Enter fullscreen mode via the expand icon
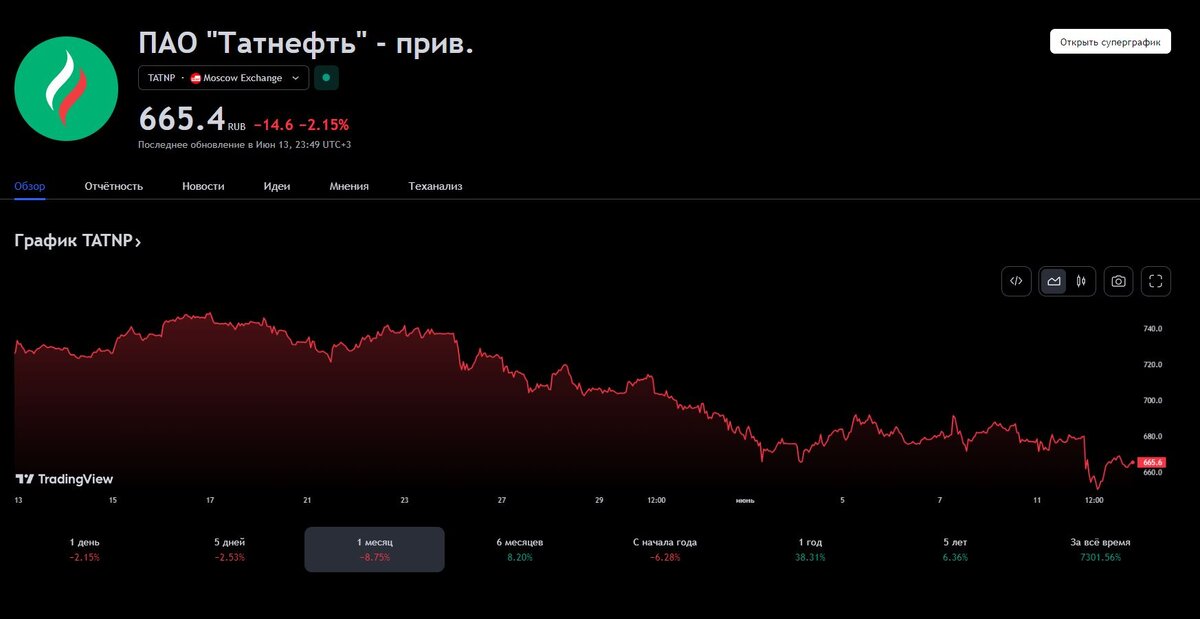This screenshot has height=619, width=1200. 1155,281
